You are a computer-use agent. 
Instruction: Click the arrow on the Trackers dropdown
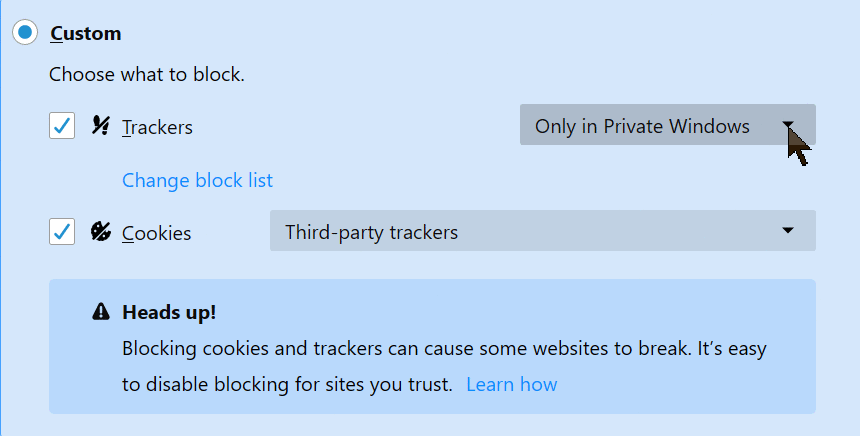[x=789, y=126]
